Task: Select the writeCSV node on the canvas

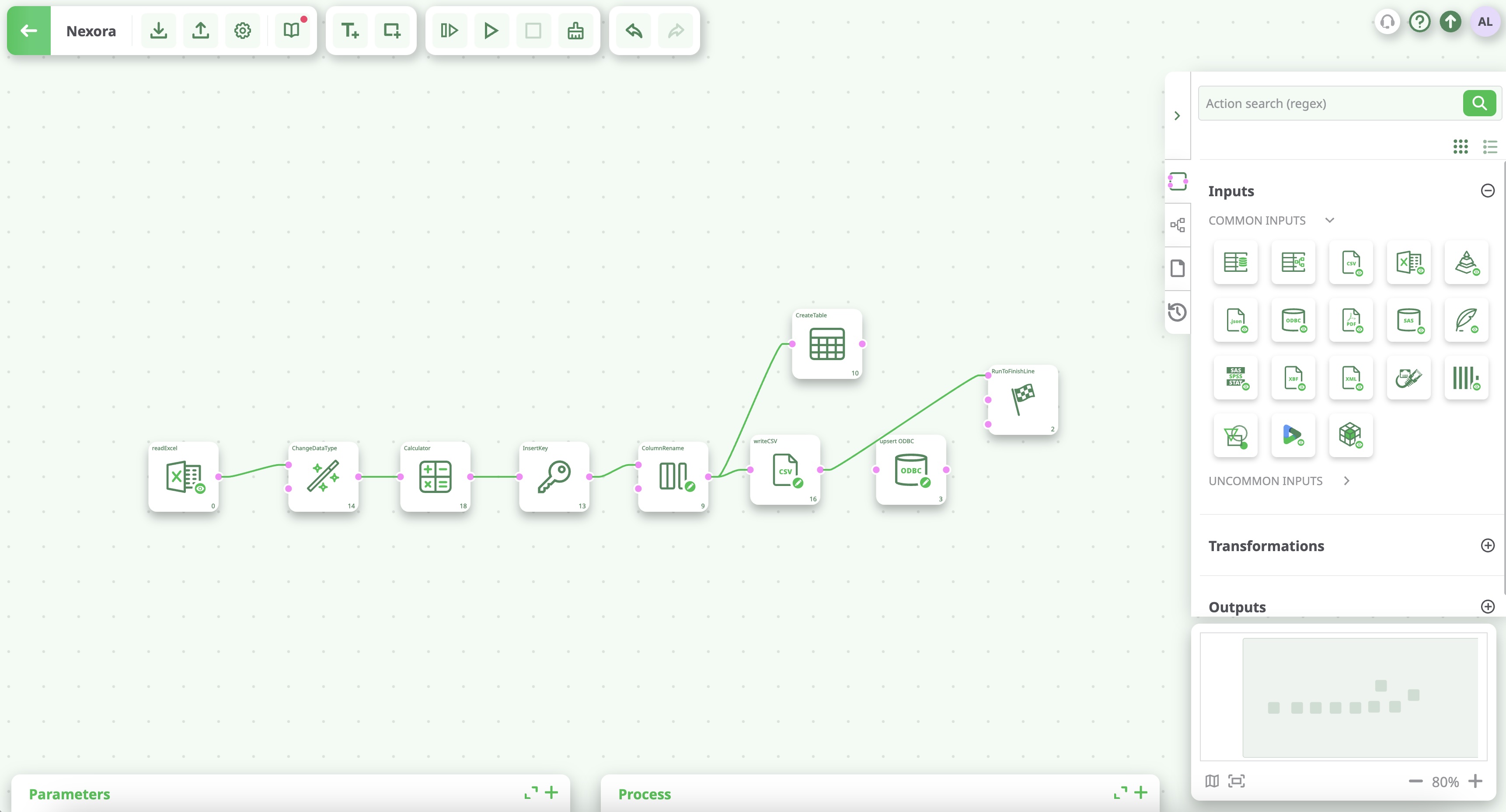Action: click(785, 470)
